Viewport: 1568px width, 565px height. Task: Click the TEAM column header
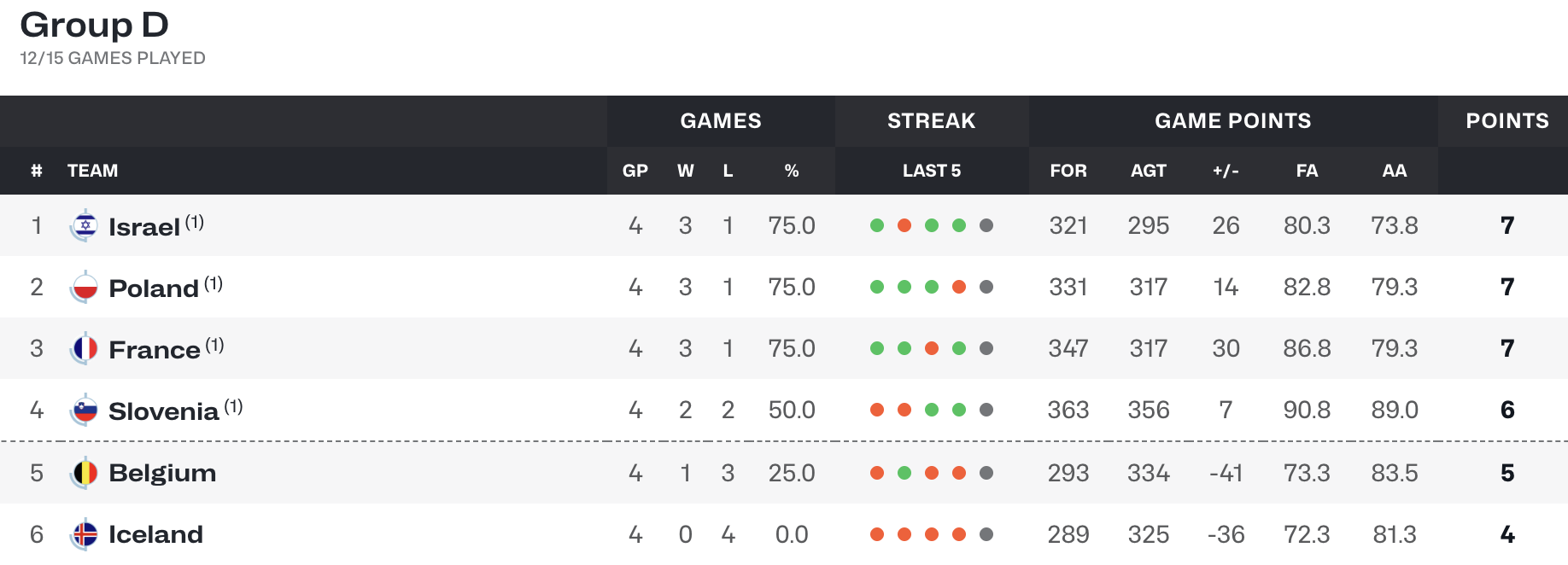pyautogui.click(x=92, y=171)
